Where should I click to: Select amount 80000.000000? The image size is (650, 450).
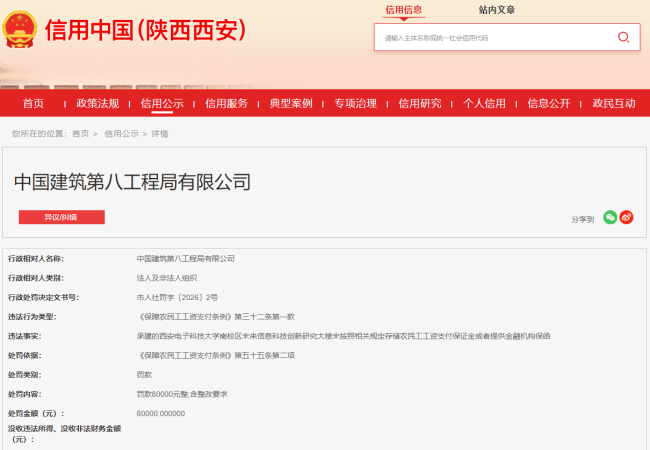click(x=161, y=414)
